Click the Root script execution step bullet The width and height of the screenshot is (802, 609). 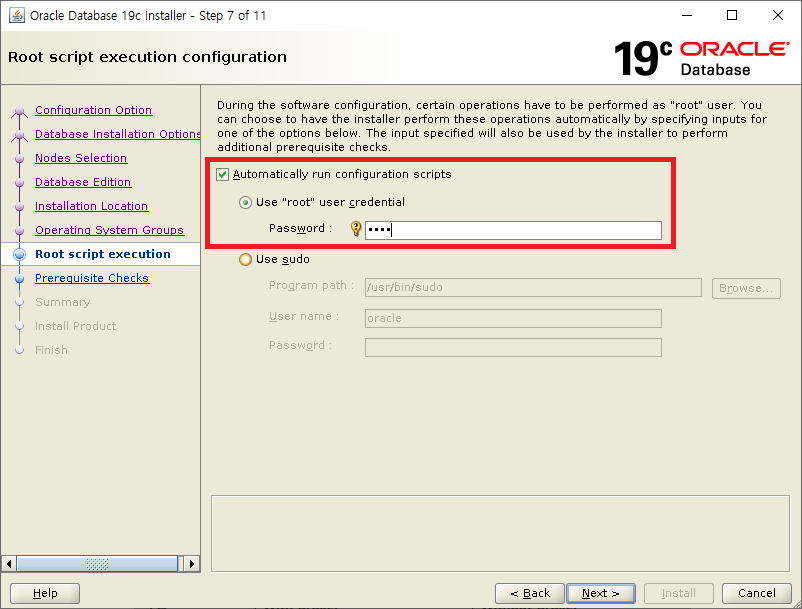tap(19, 254)
